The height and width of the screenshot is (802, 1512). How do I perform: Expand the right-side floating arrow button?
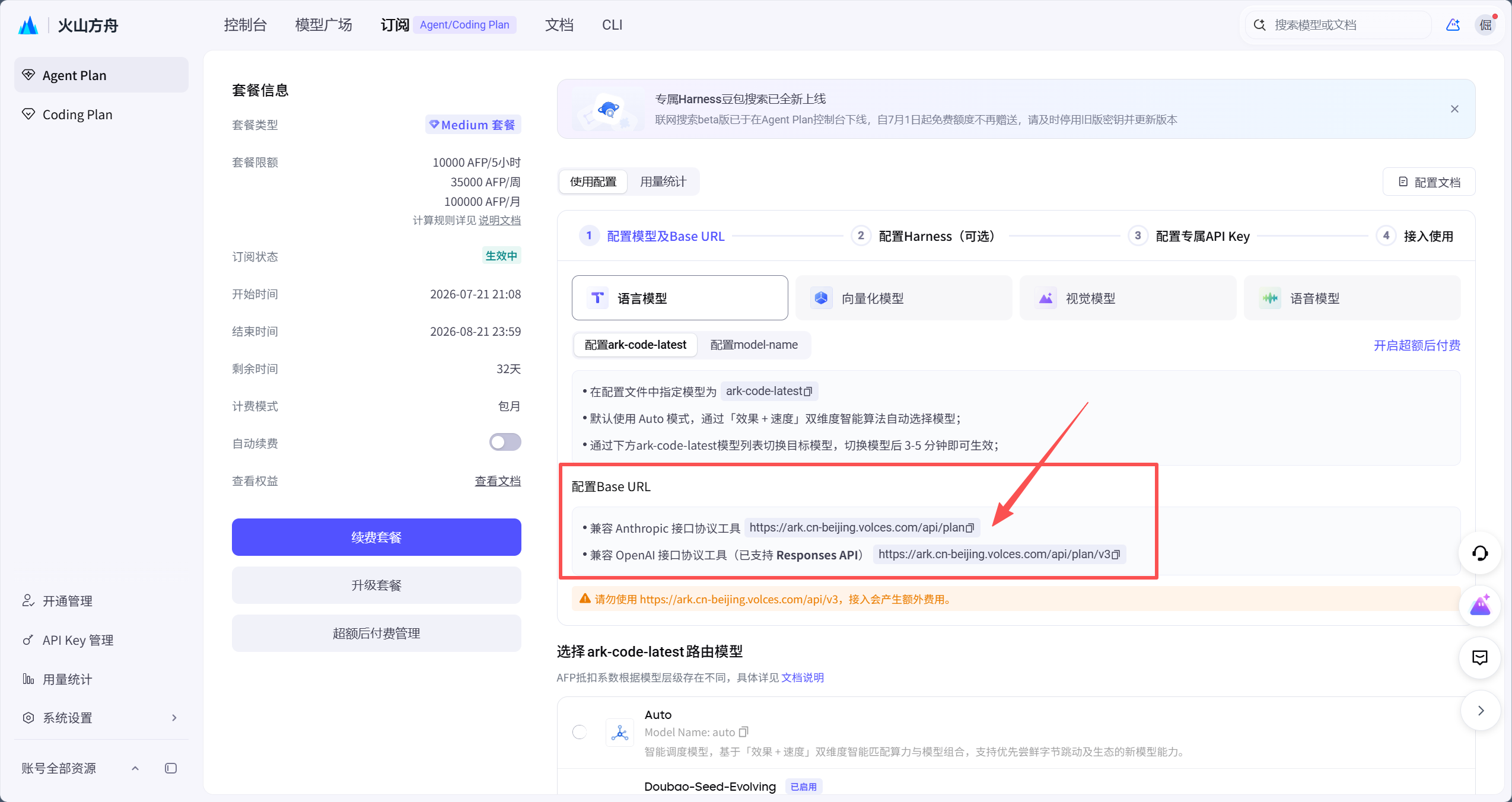point(1481,710)
